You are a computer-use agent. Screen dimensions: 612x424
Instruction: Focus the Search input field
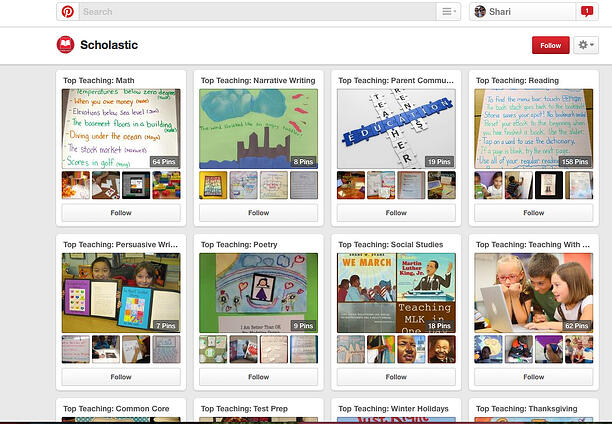[258, 12]
